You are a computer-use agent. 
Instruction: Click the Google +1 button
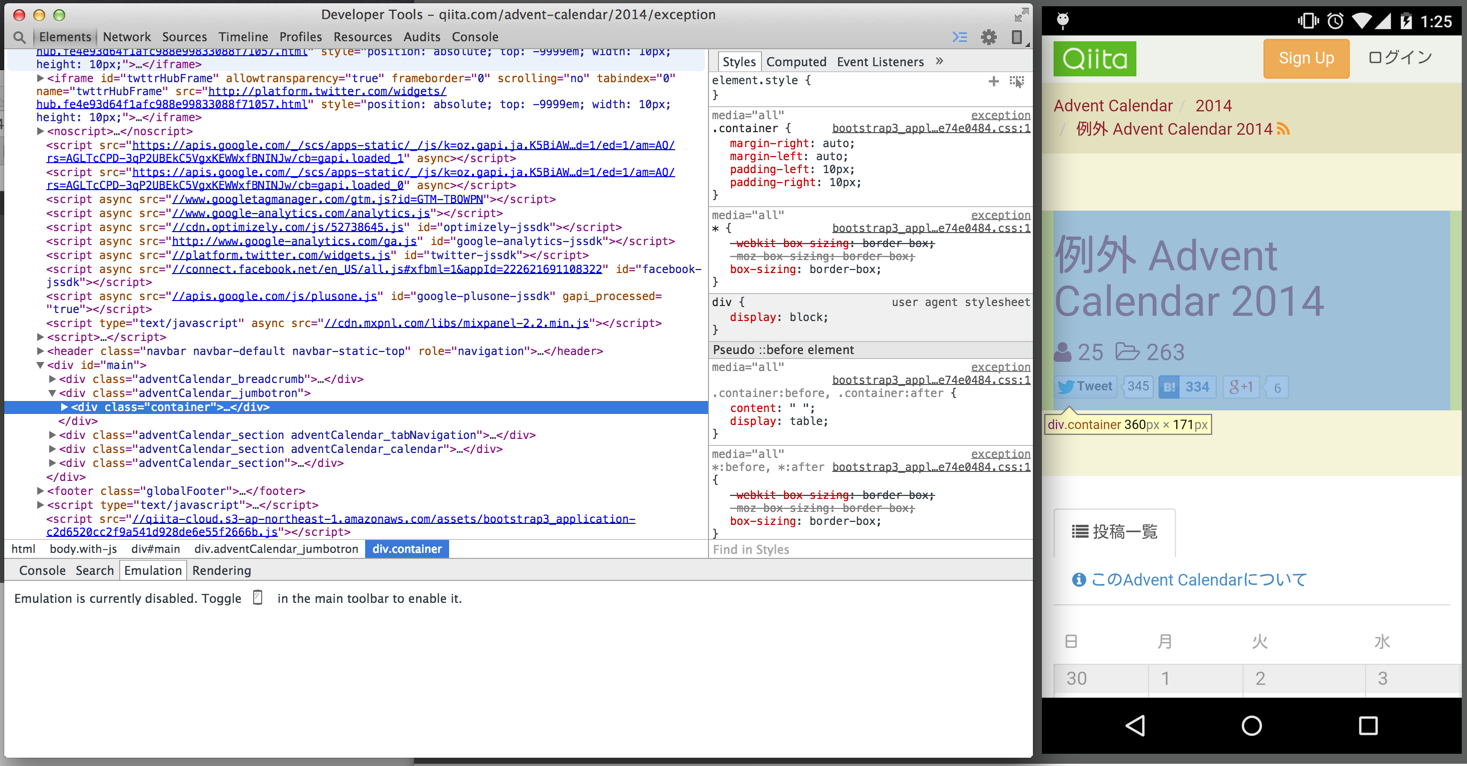pyautogui.click(x=1241, y=387)
